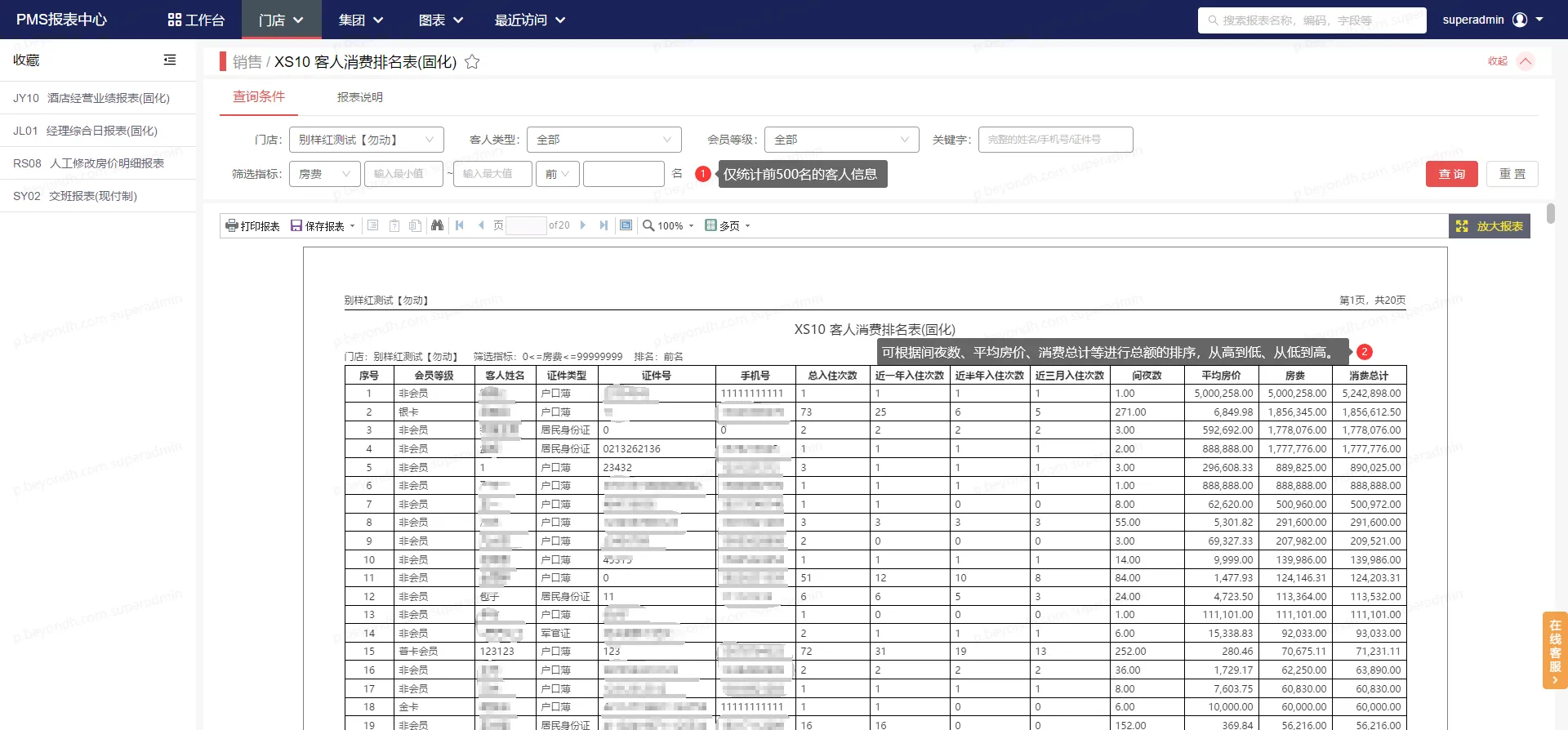The image size is (1568, 730).
Task: Open the save report dropdown arrow
Action: click(x=353, y=226)
